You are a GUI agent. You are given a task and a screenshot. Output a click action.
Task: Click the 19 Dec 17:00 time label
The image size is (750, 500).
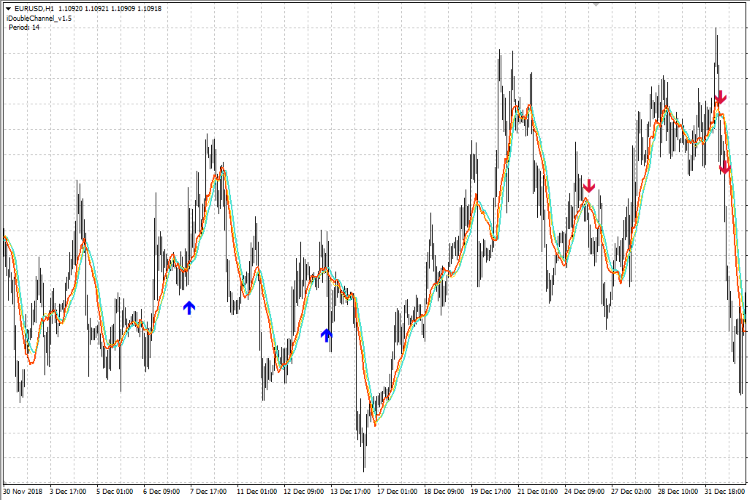tap(491, 492)
